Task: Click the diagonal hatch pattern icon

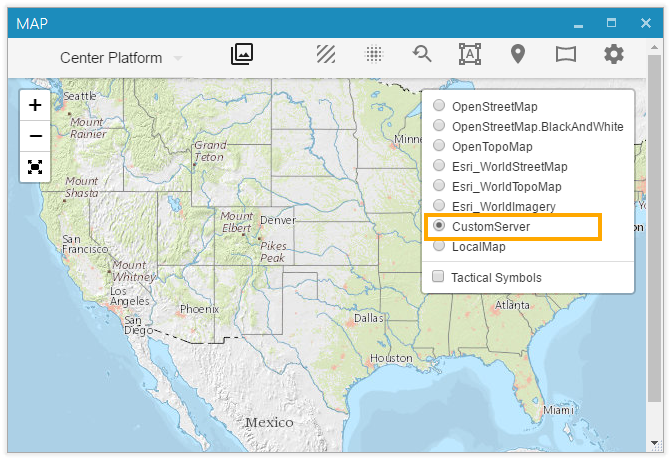Action: tap(326, 54)
